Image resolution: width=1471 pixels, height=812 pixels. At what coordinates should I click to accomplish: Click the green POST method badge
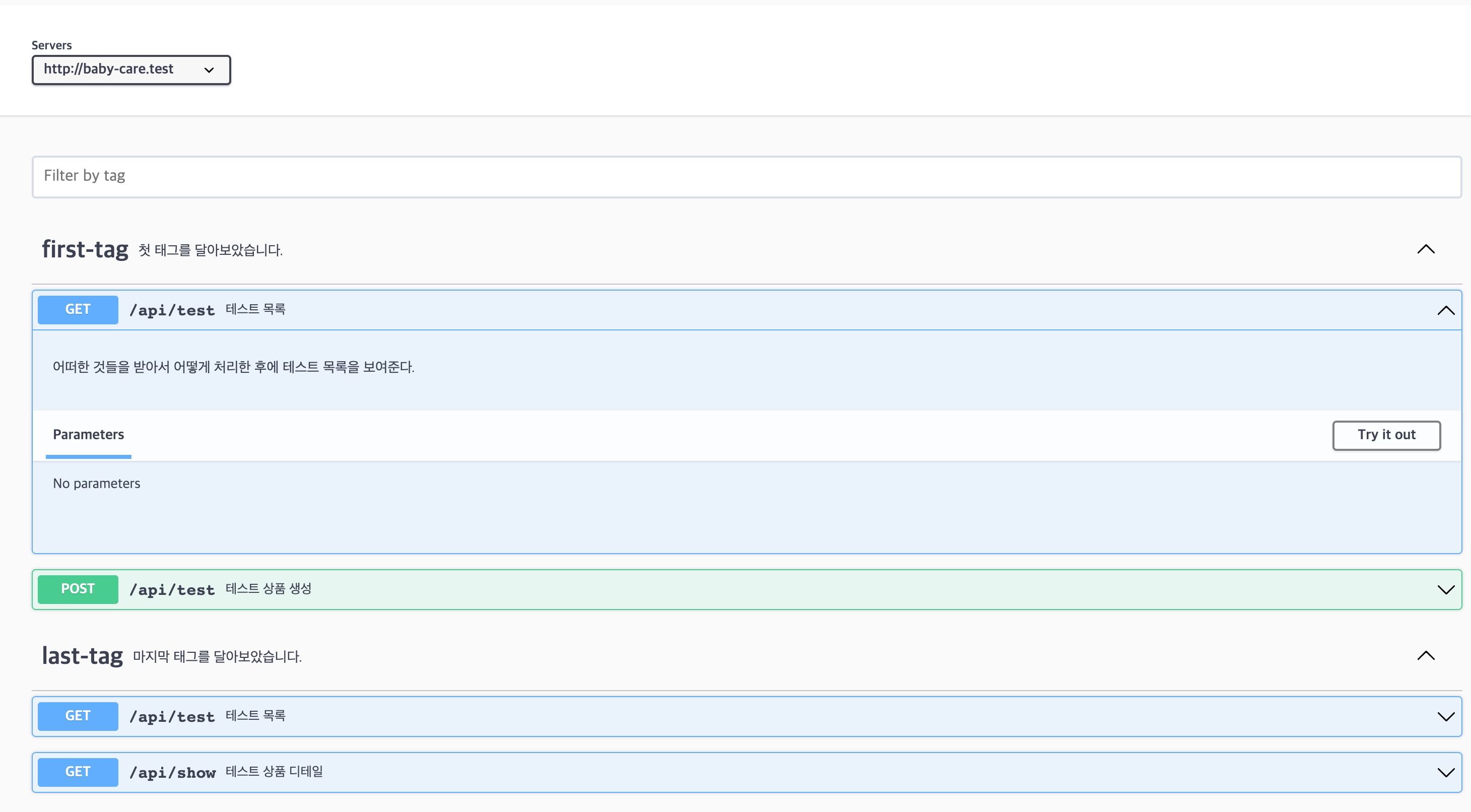[78, 589]
